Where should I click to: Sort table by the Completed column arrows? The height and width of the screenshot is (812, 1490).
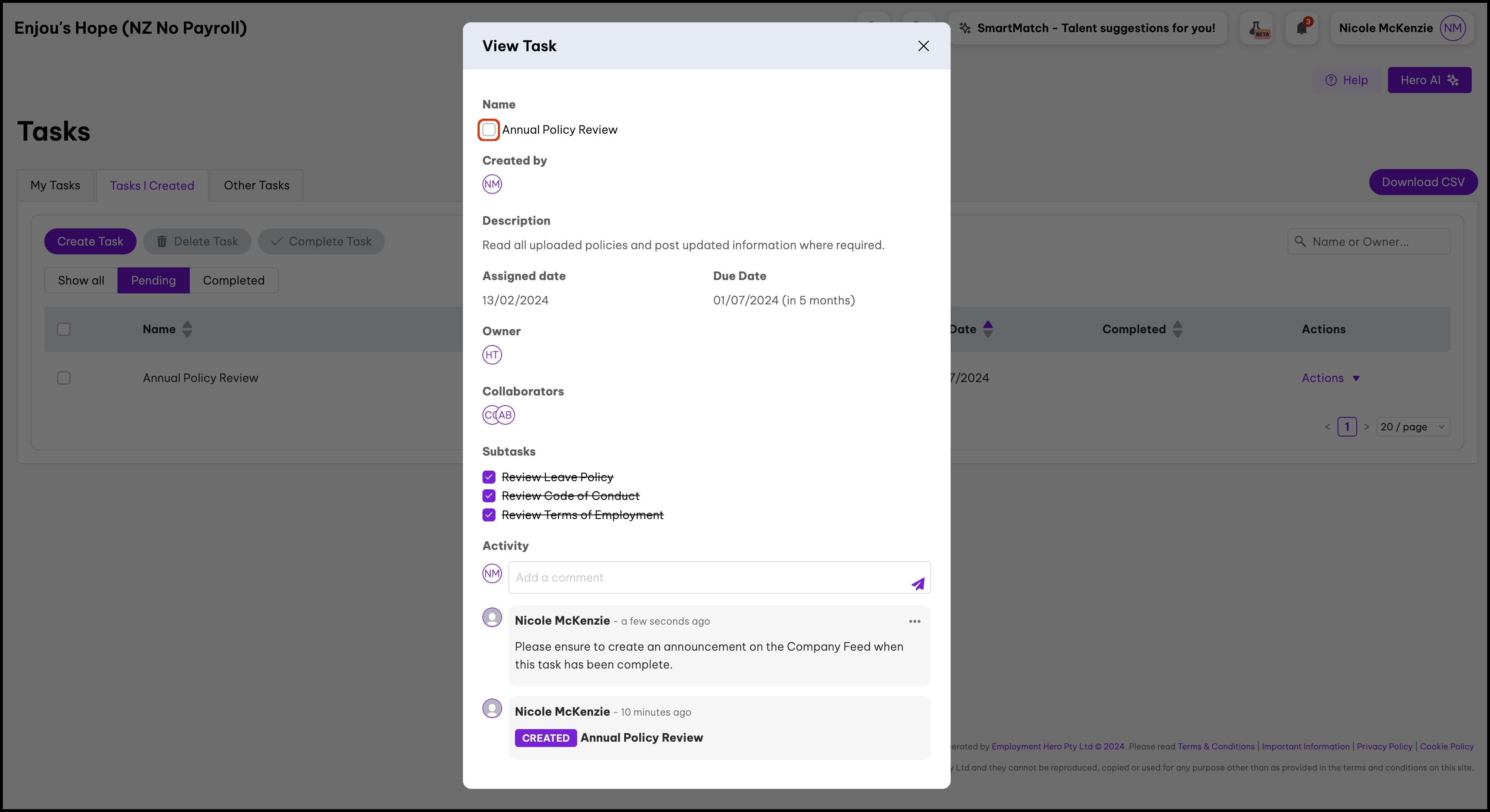pos(1177,329)
